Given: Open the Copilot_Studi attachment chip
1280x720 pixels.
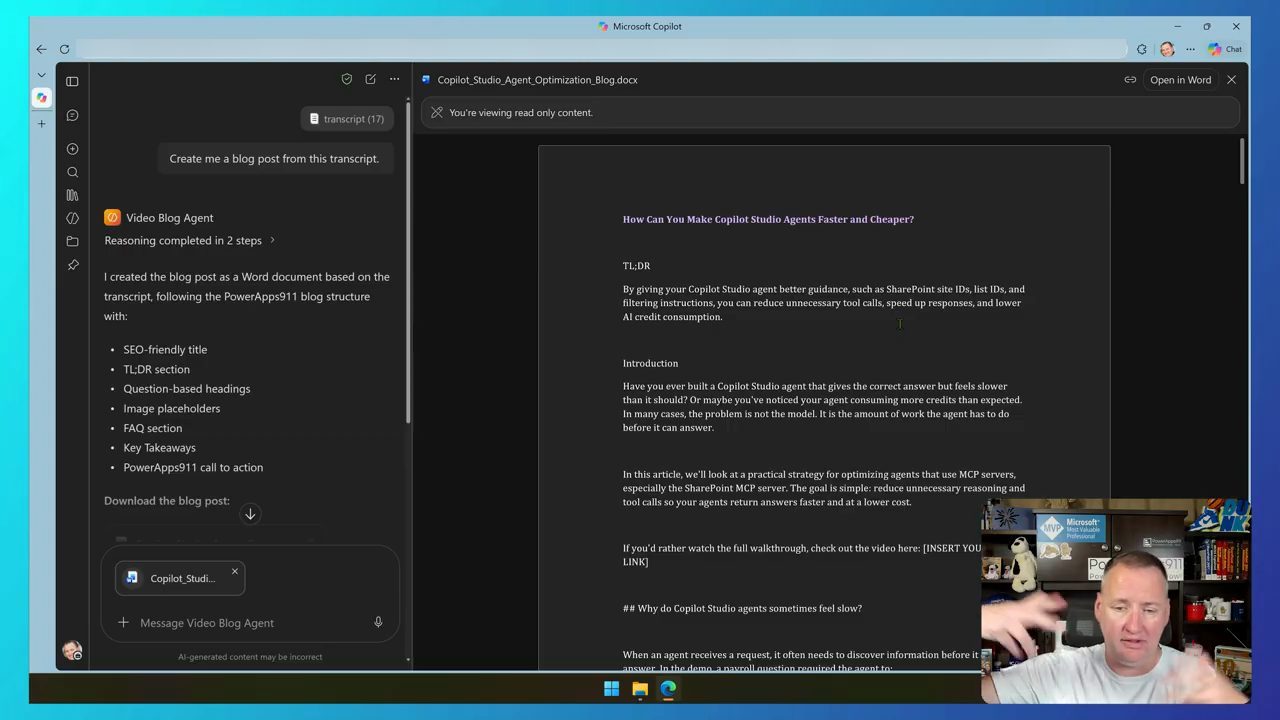Looking at the screenshot, I should coord(180,578).
